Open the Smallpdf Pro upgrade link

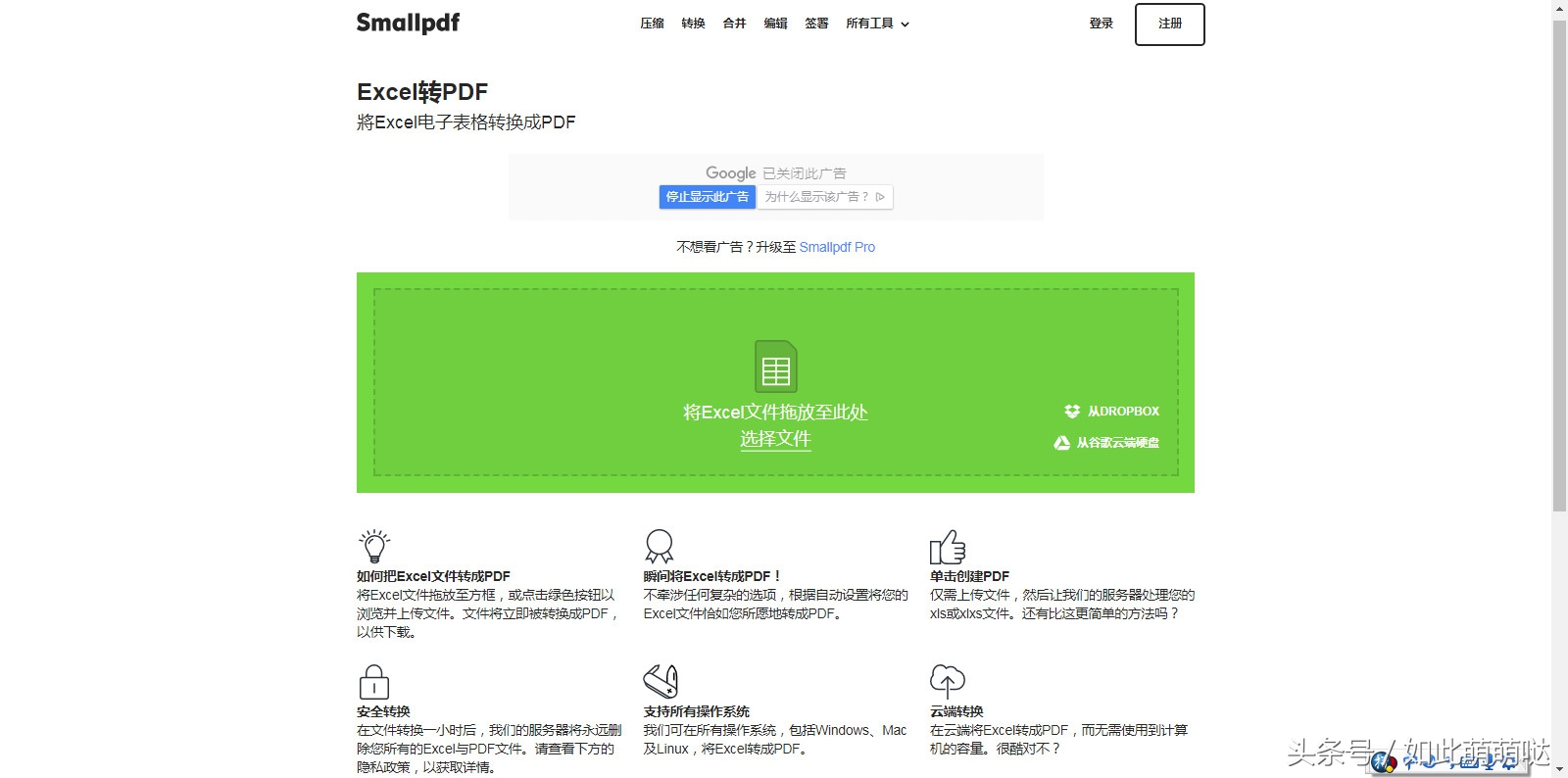[x=837, y=247]
